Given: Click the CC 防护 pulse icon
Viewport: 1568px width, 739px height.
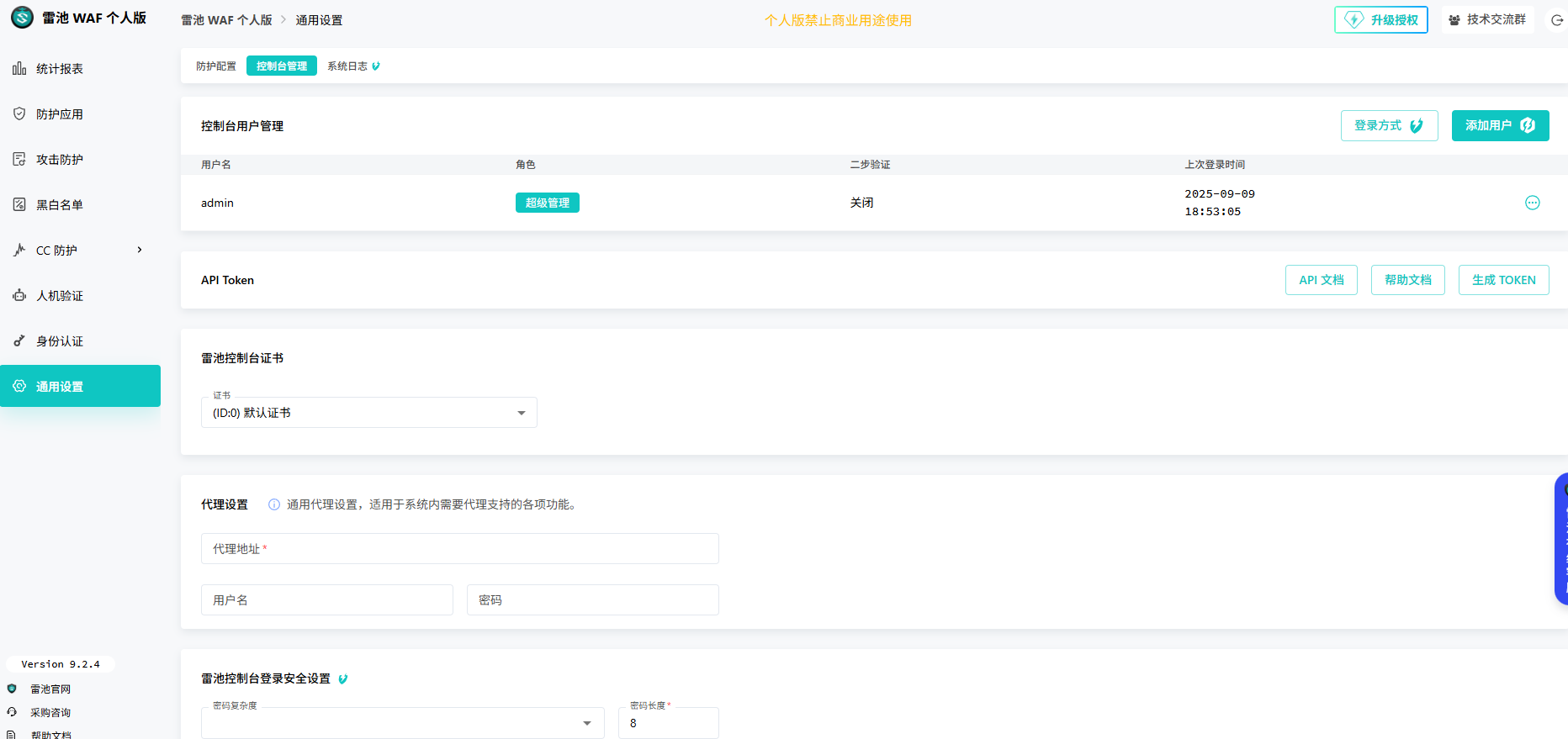Looking at the screenshot, I should click(19, 250).
